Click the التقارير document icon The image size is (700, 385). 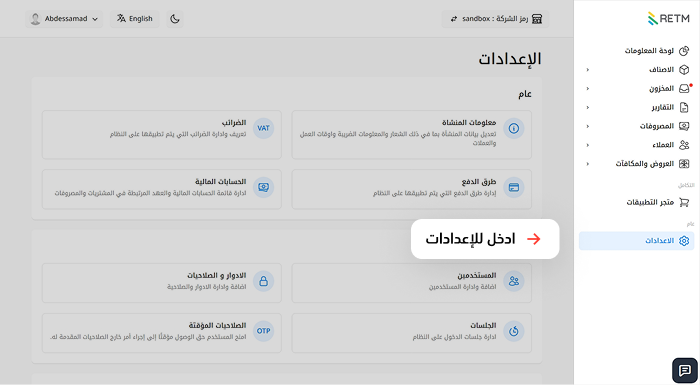tap(683, 107)
